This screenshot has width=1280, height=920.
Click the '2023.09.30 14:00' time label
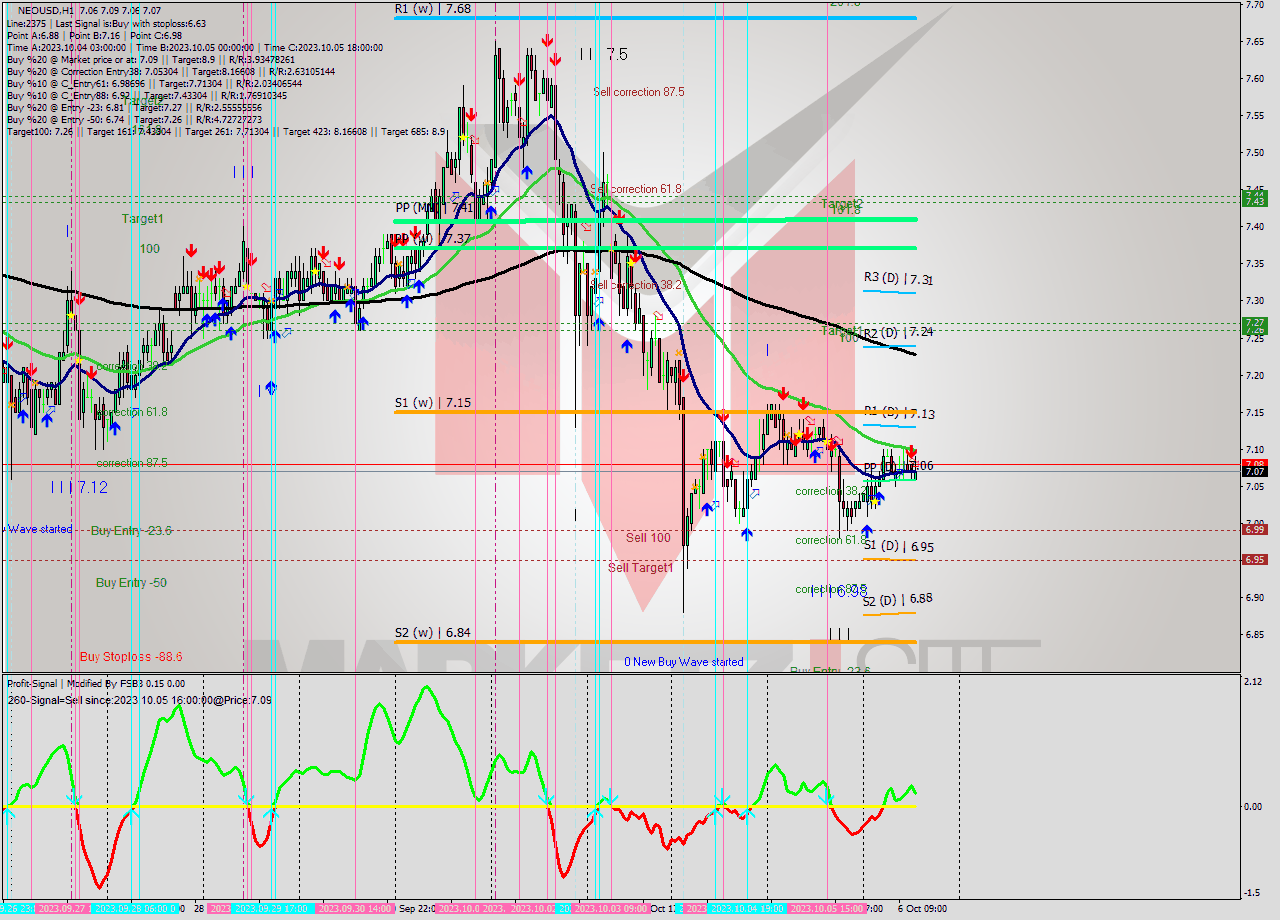(354, 909)
